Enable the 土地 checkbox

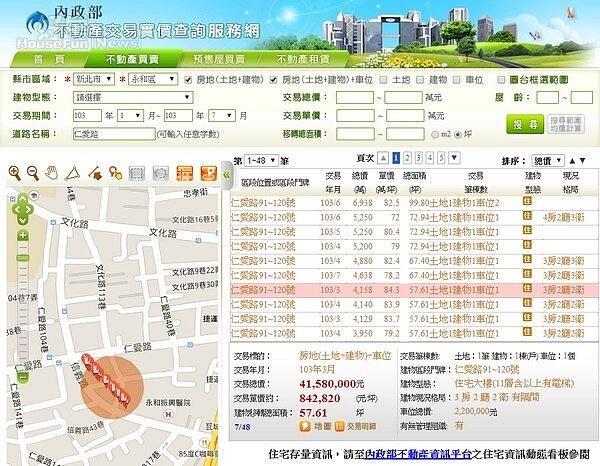click(x=383, y=80)
